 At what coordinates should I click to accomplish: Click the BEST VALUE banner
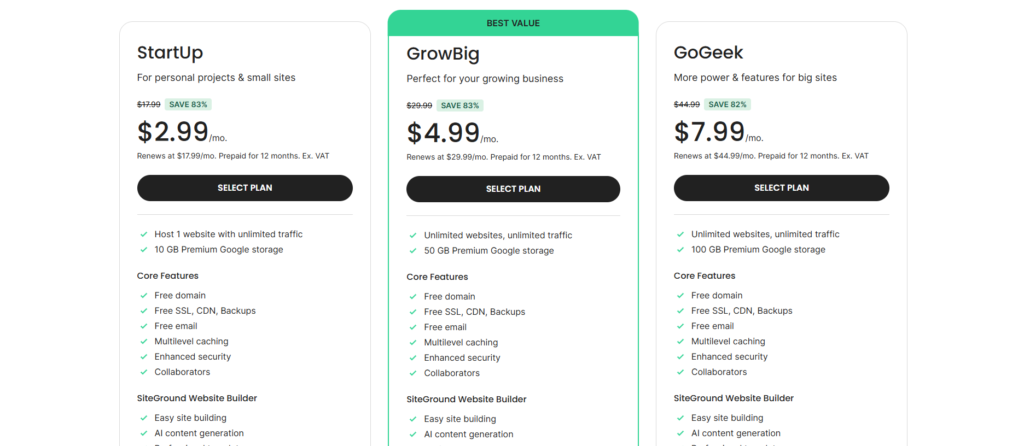point(513,22)
